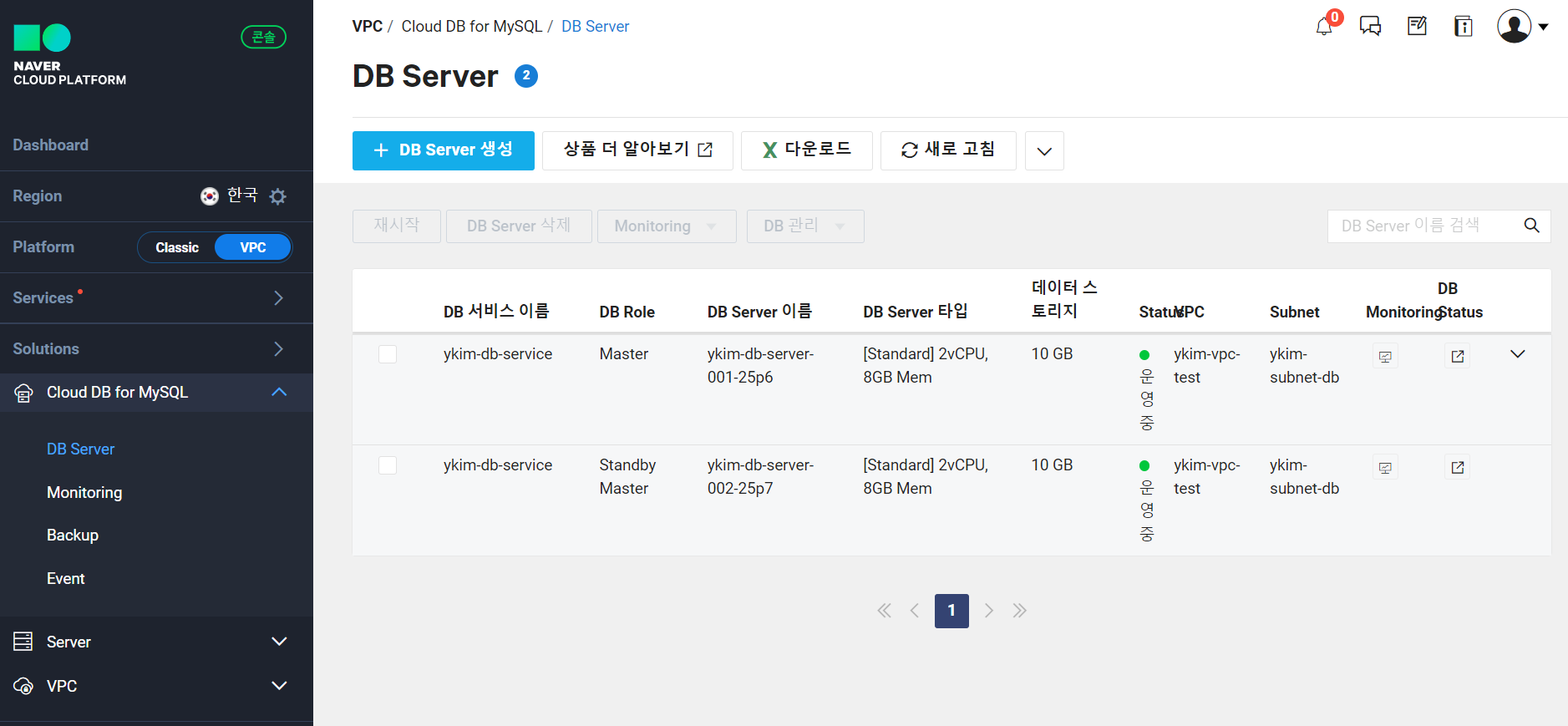Select Monitoring sidebar item

[x=84, y=493]
